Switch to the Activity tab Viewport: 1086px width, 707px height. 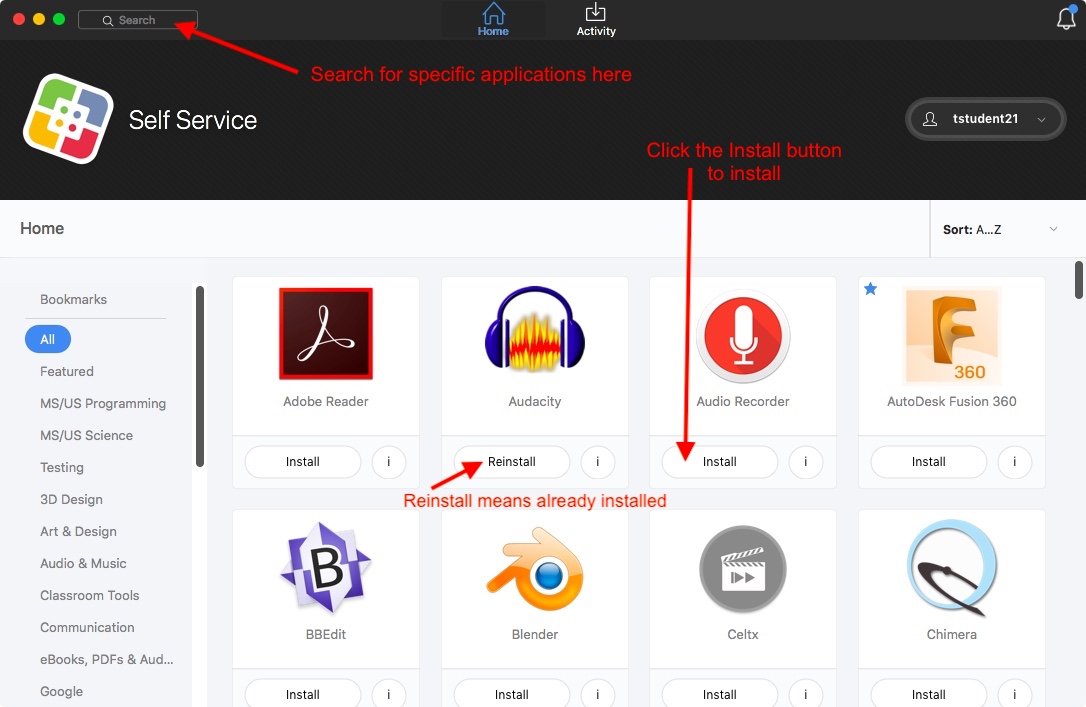tap(596, 19)
